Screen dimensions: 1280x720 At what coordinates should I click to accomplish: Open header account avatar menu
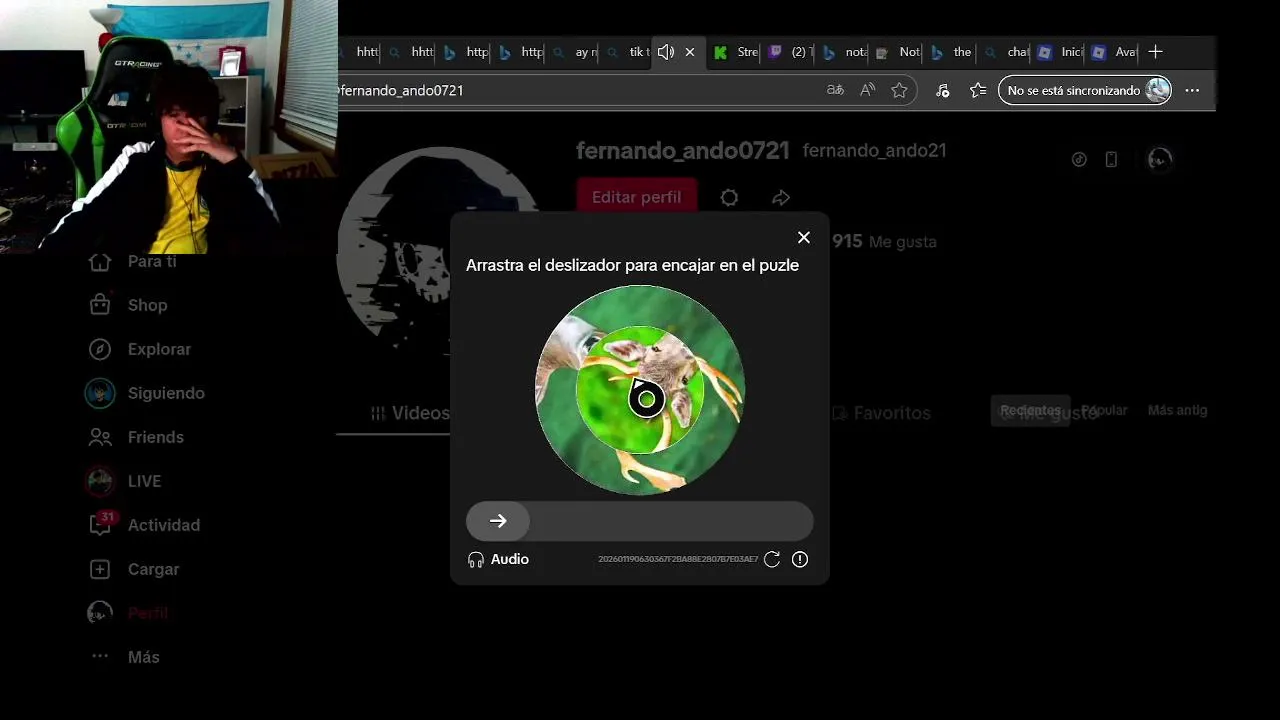click(x=1159, y=159)
